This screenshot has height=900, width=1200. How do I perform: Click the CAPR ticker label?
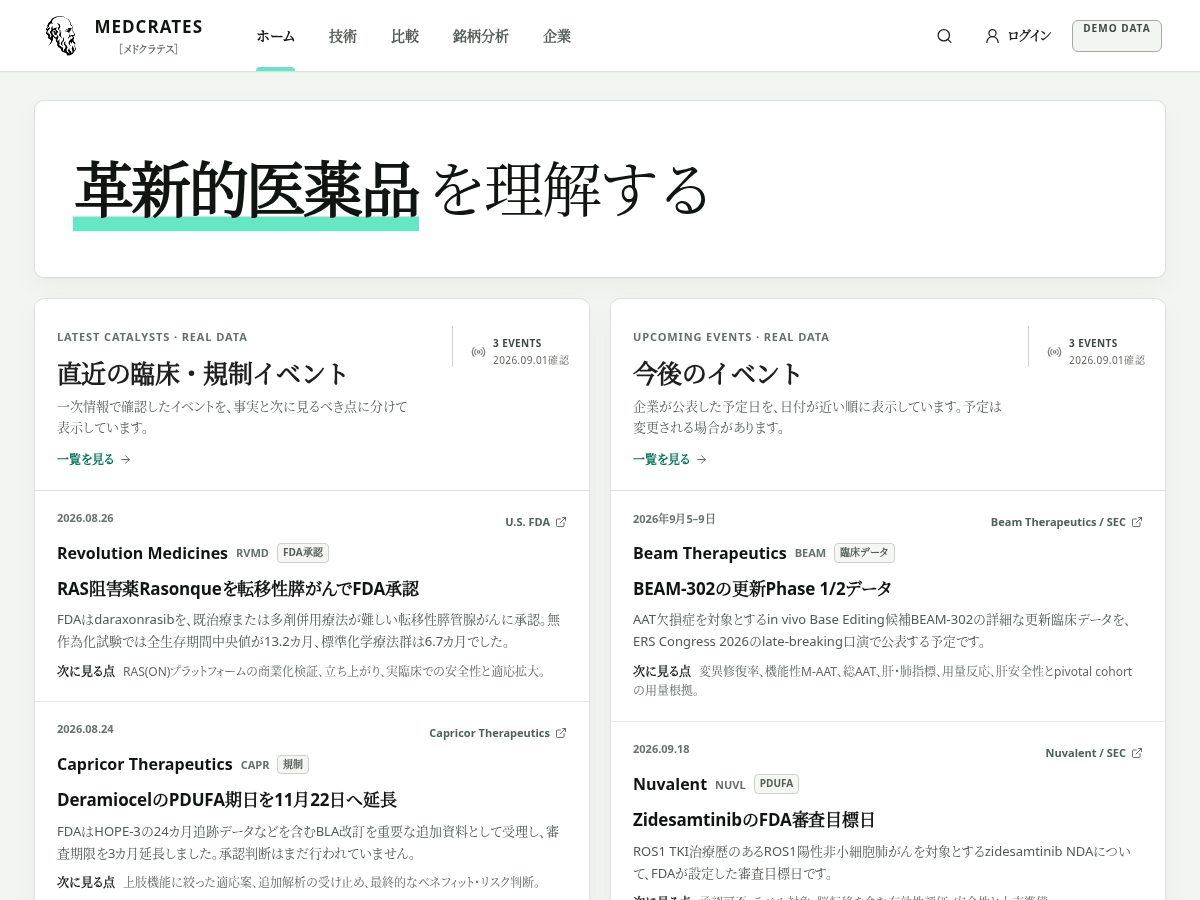pos(255,765)
